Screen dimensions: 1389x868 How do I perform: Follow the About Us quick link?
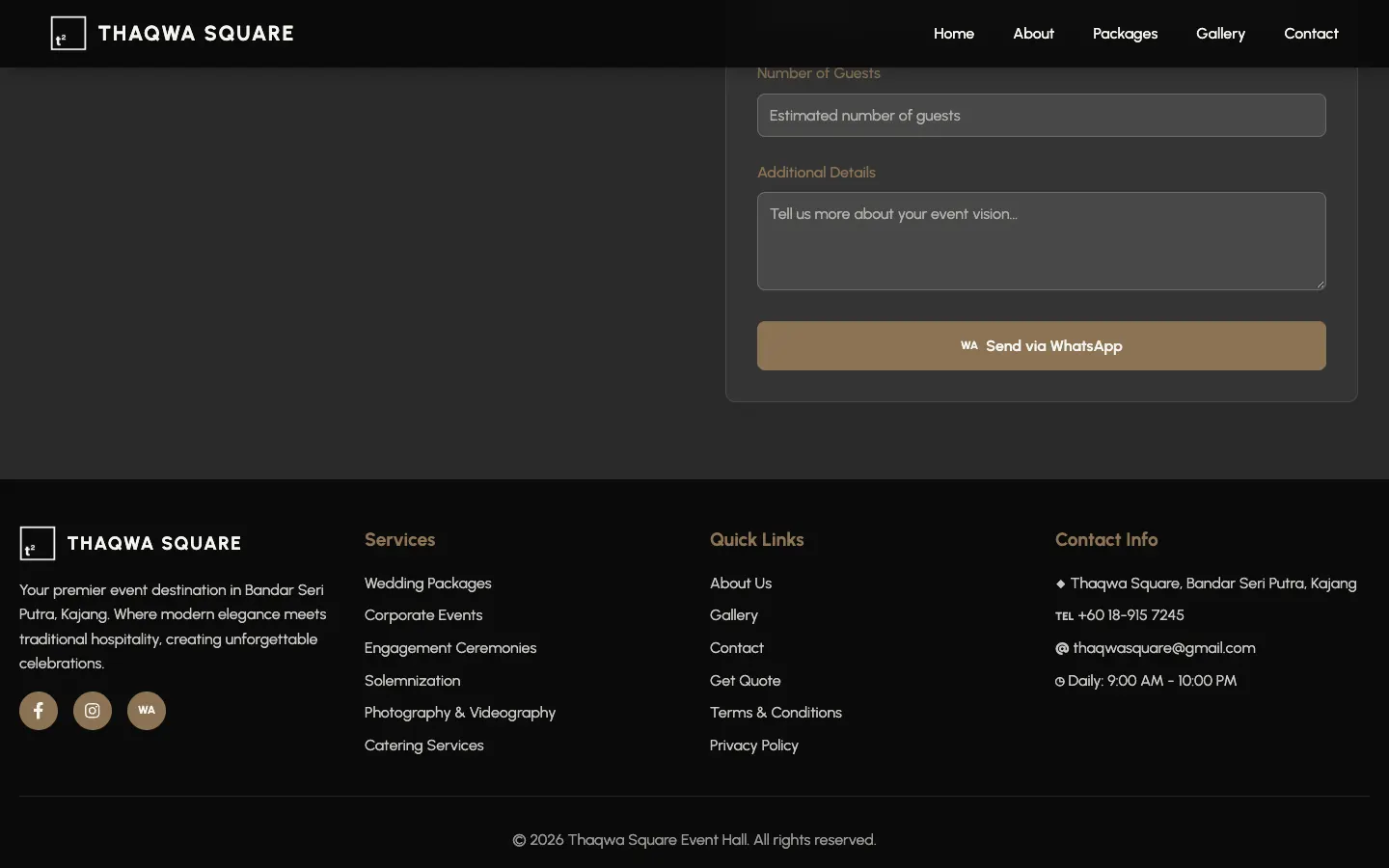pos(741,583)
